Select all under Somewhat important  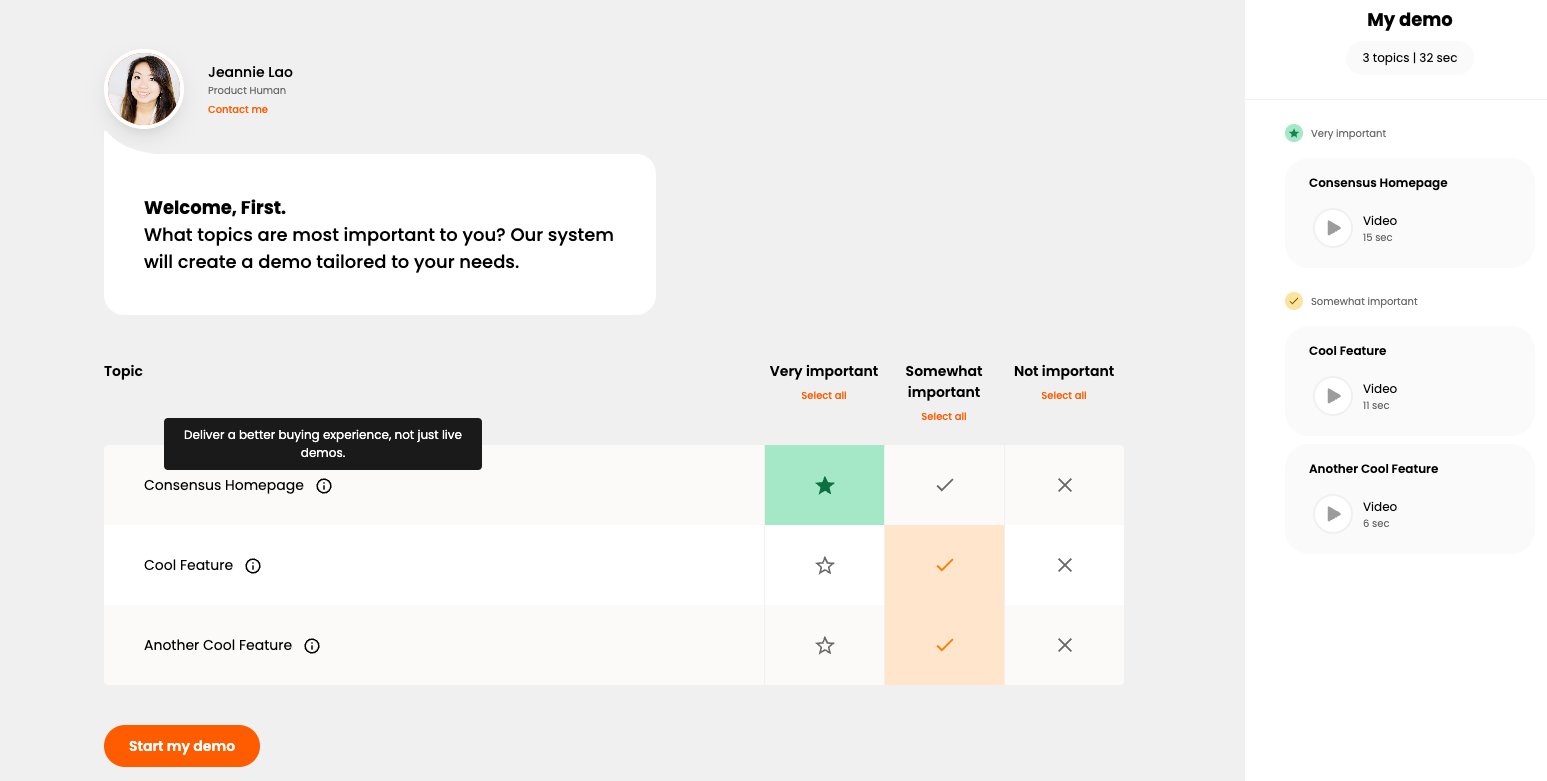(944, 417)
